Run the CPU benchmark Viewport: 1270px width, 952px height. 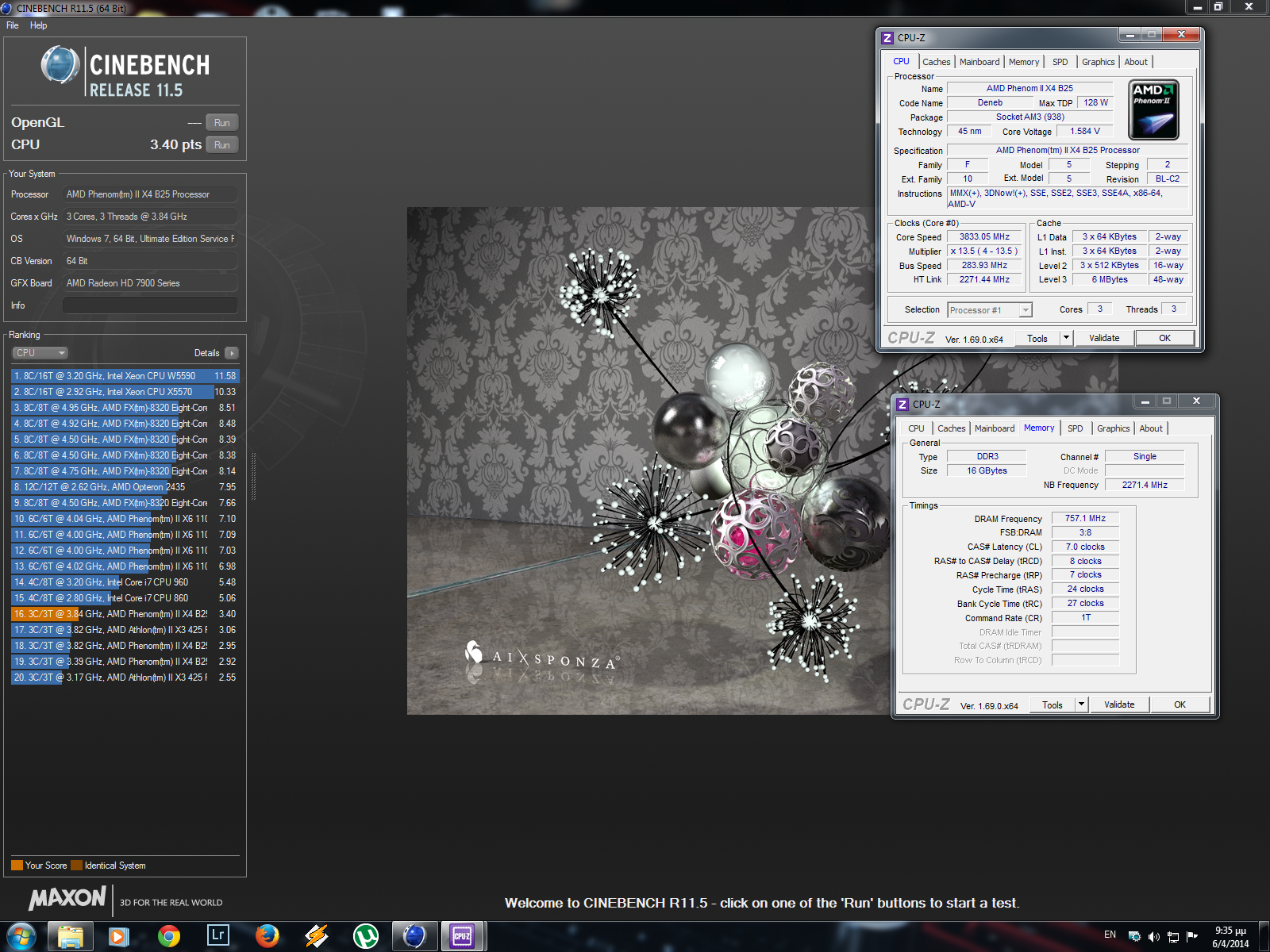coord(222,145)
